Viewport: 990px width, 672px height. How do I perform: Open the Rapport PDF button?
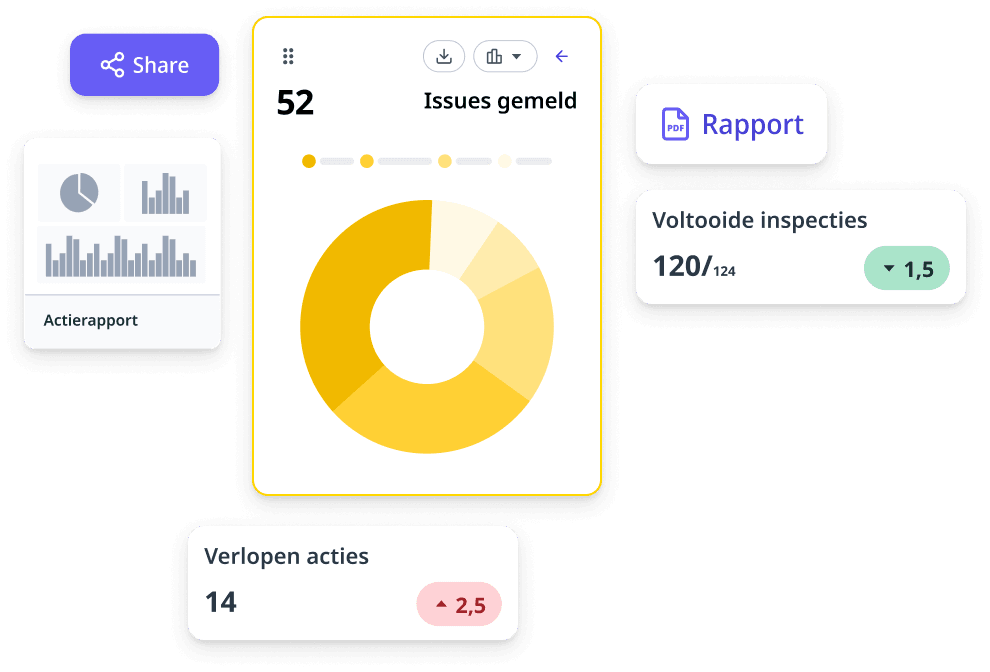coord(731,124)
